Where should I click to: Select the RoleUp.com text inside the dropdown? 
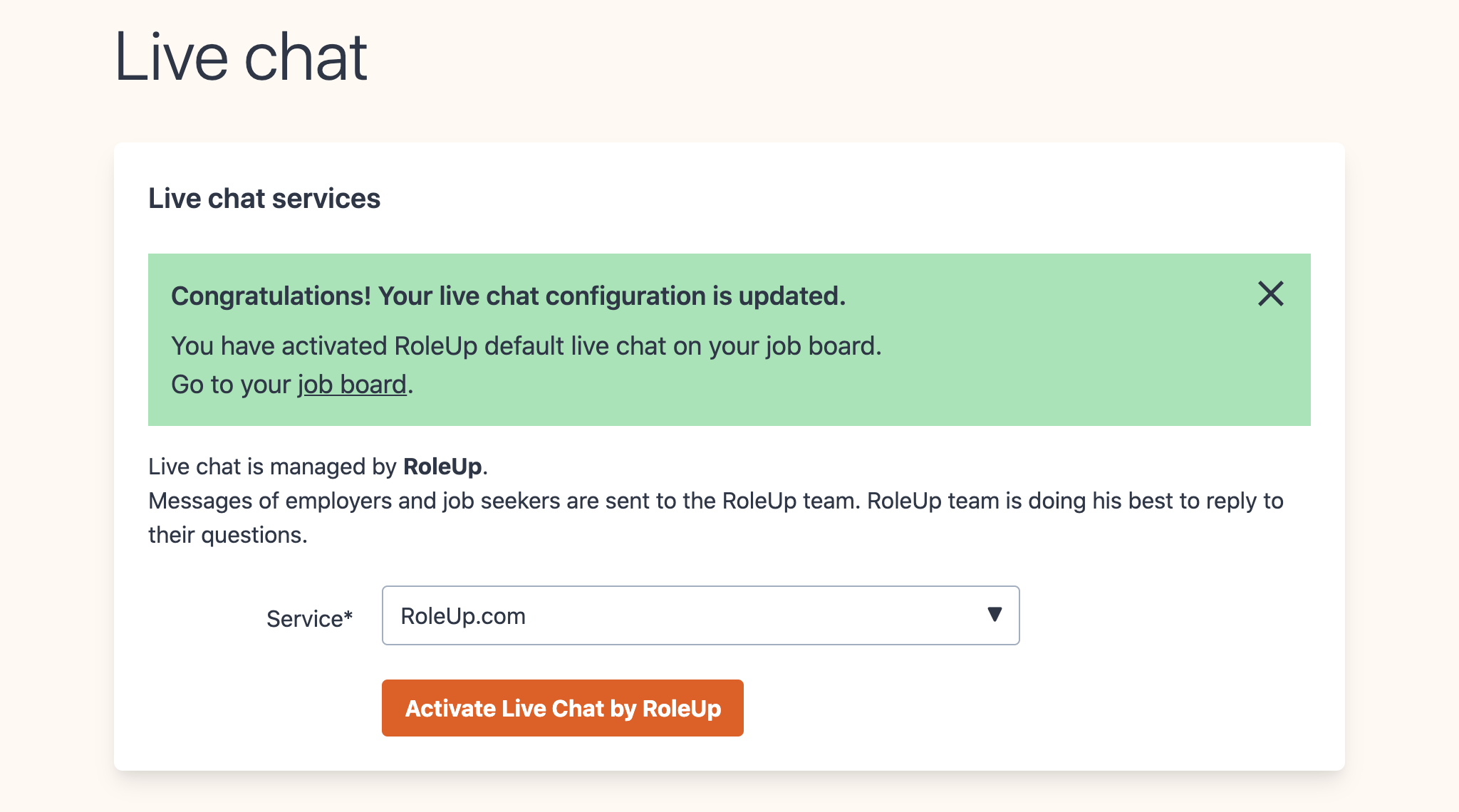[463, 616]
